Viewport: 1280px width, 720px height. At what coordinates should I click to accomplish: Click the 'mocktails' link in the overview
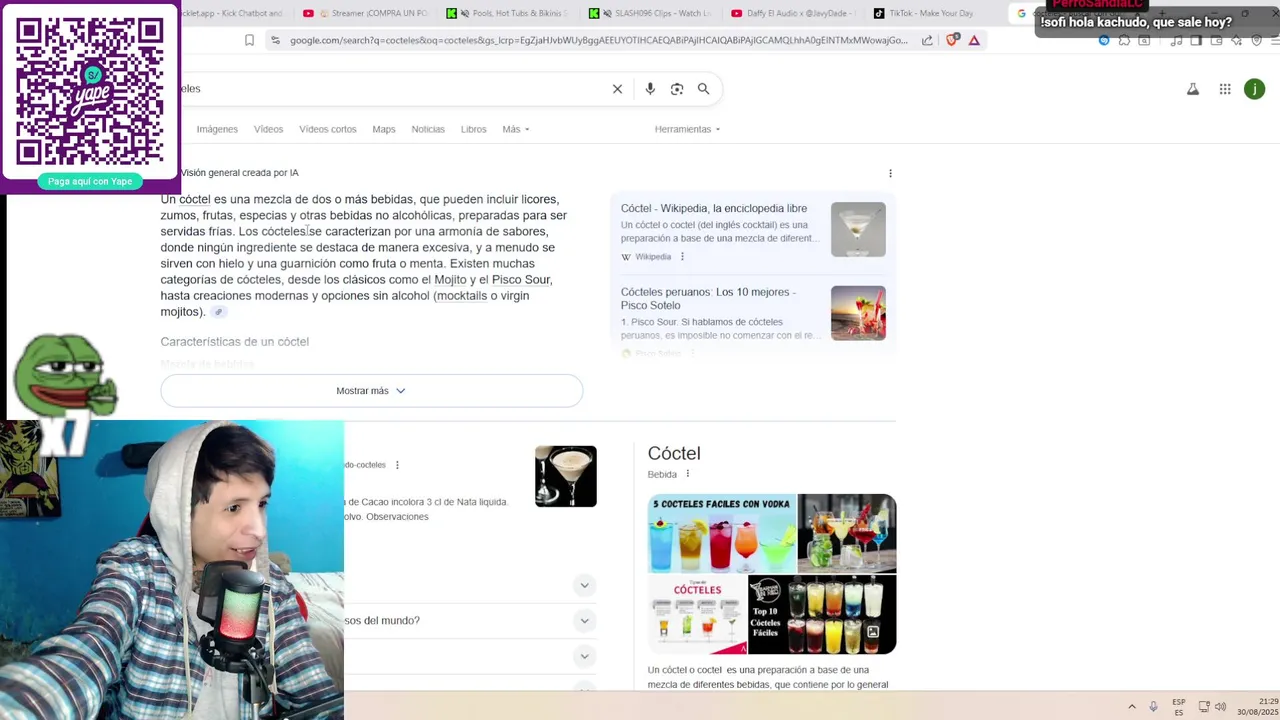[462, 296]
